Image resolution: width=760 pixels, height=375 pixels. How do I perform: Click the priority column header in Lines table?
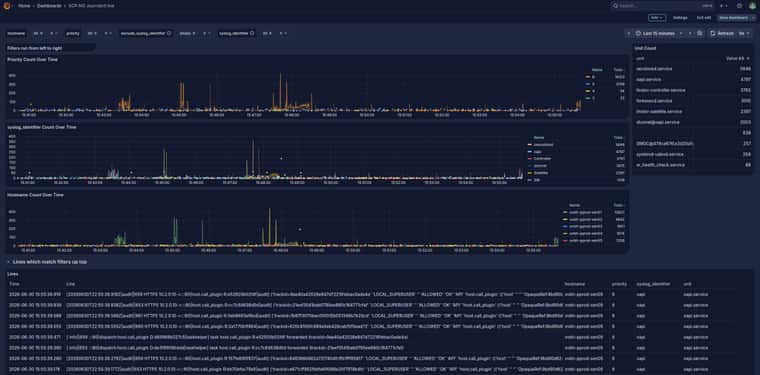(x=618, y=284)
